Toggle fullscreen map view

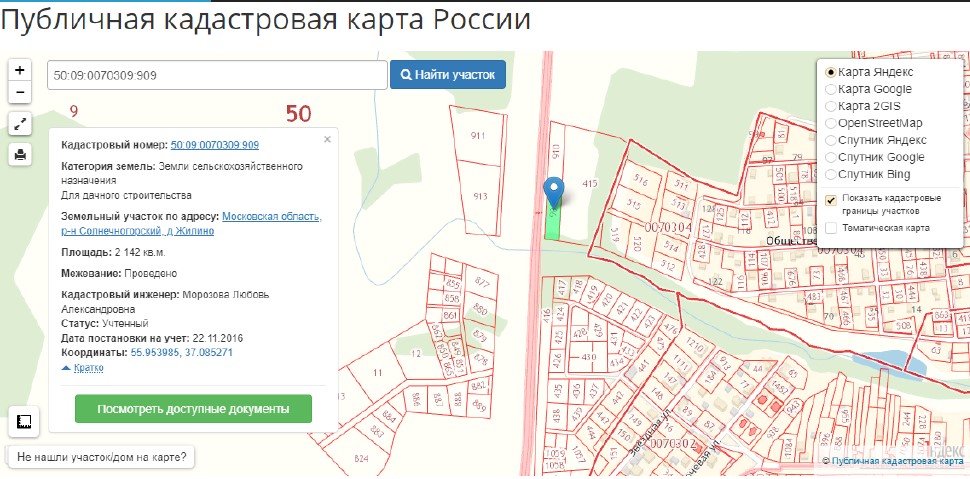[x=20, y=124]
